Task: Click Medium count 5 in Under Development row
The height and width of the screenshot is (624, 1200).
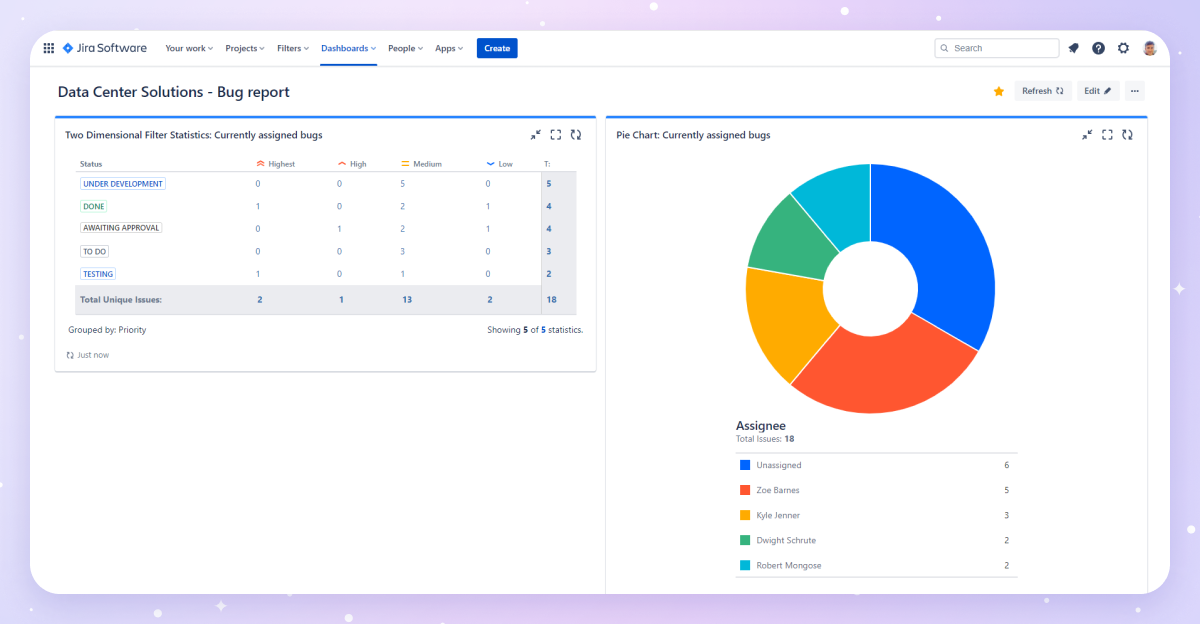Action: coord(402,184)
